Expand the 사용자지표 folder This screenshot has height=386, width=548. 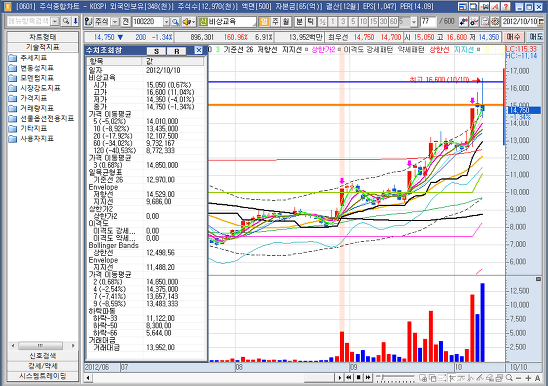31,139
